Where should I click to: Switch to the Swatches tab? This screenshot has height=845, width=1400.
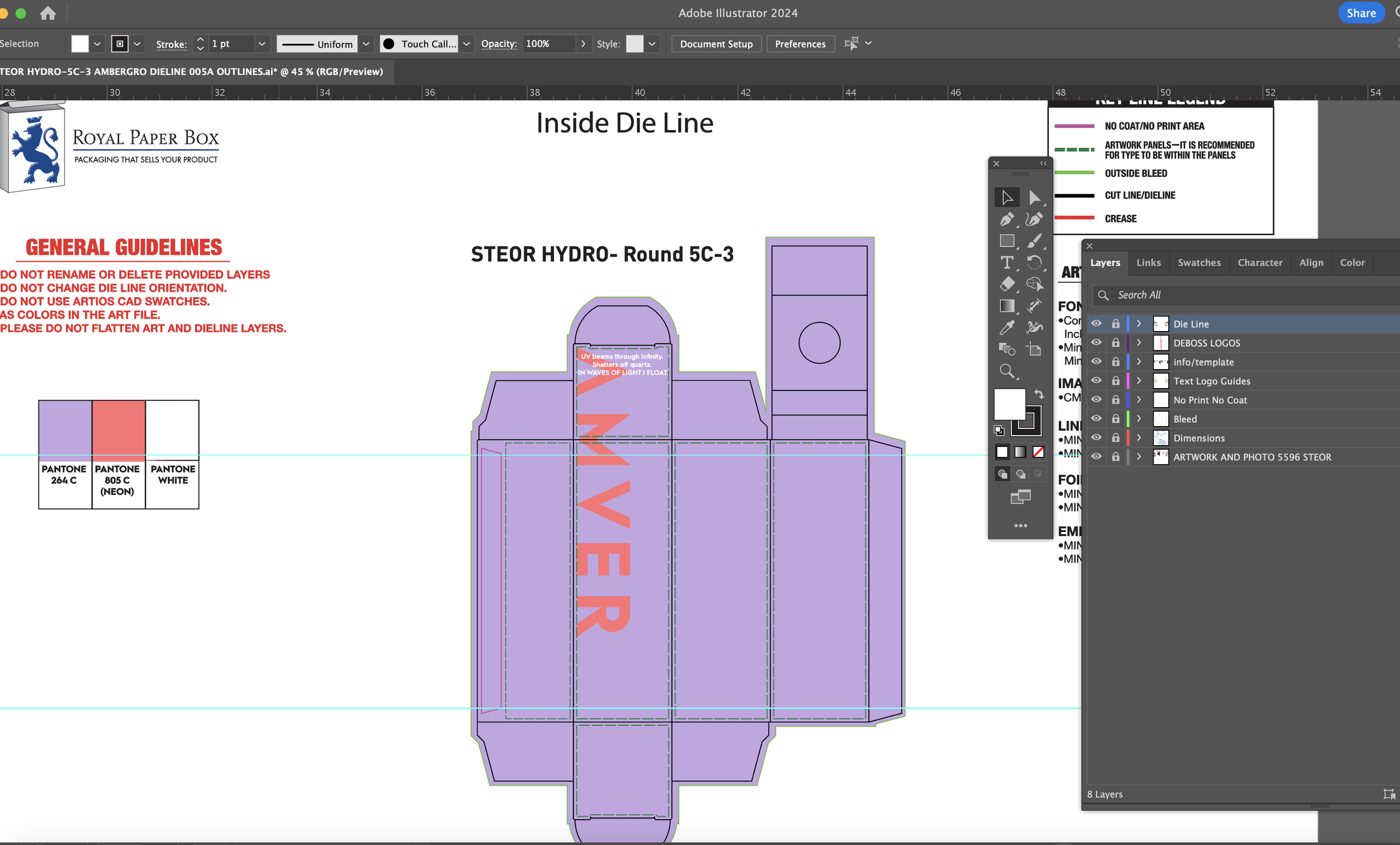point(1199,263)
